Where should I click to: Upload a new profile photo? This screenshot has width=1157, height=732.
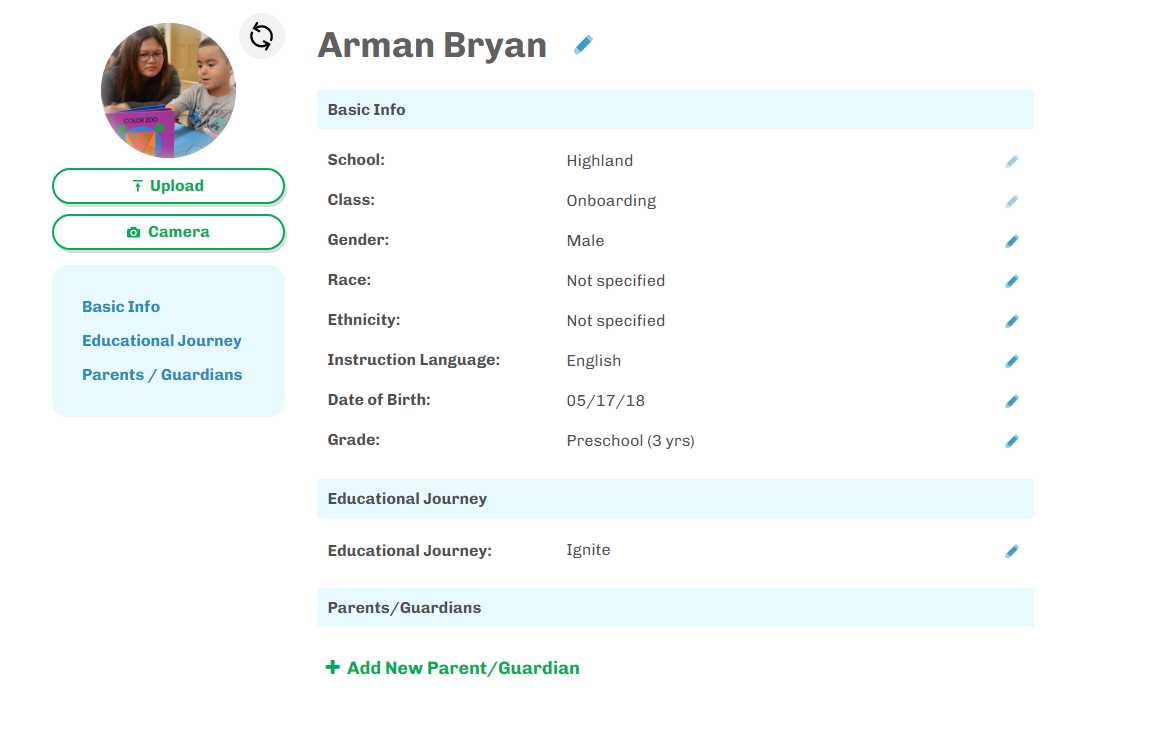pos(168,186)
